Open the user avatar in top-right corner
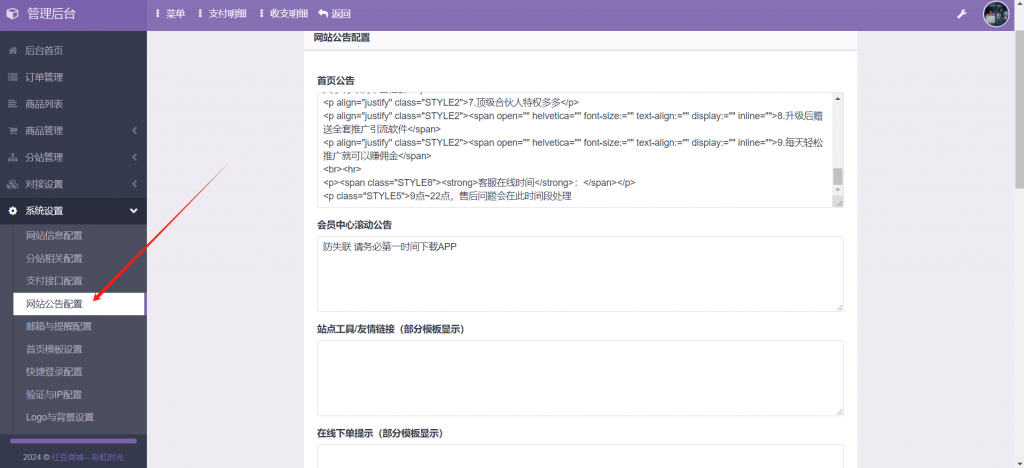This screenshot has height=468, width=1024. [996, 14]
